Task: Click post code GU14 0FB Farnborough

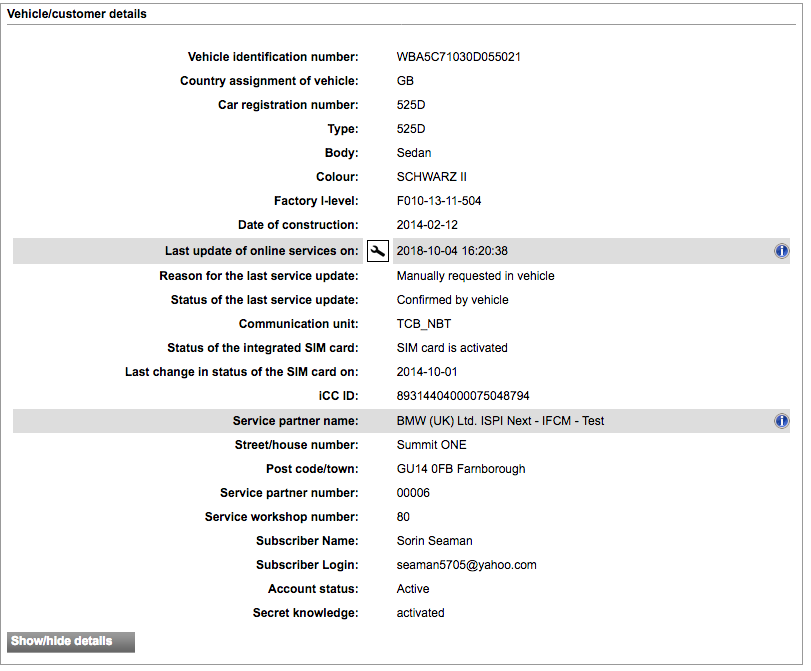Action: coord(461,469)
